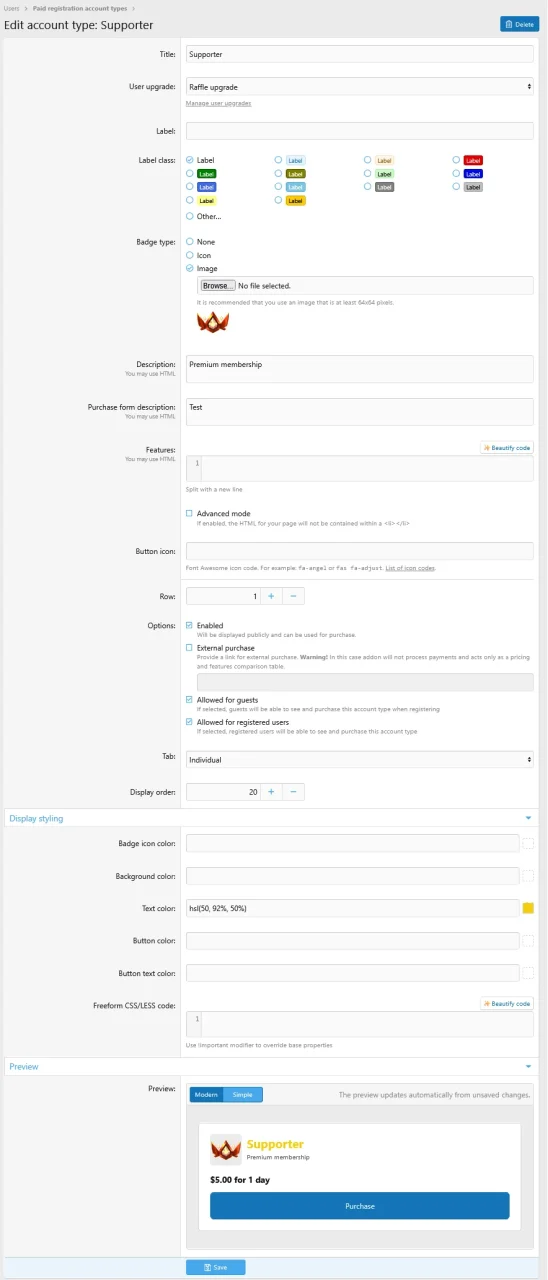Click the Supporter badge icon in preview
The width and height of the screenshot is (548, 1280).
(x=226, y=1150)
